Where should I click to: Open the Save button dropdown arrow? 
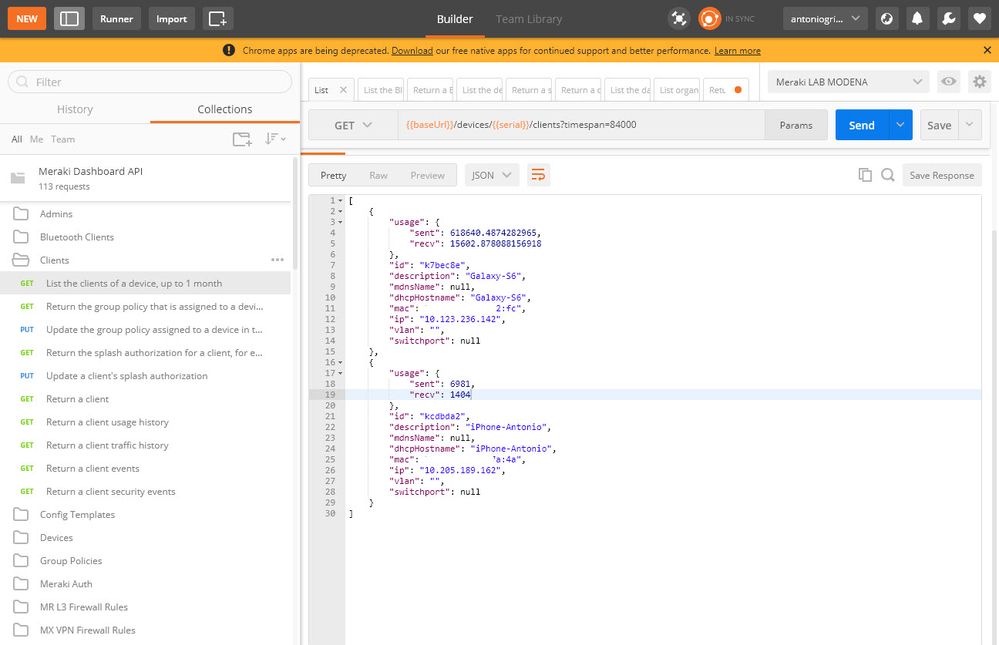click(x=970, y=126)
